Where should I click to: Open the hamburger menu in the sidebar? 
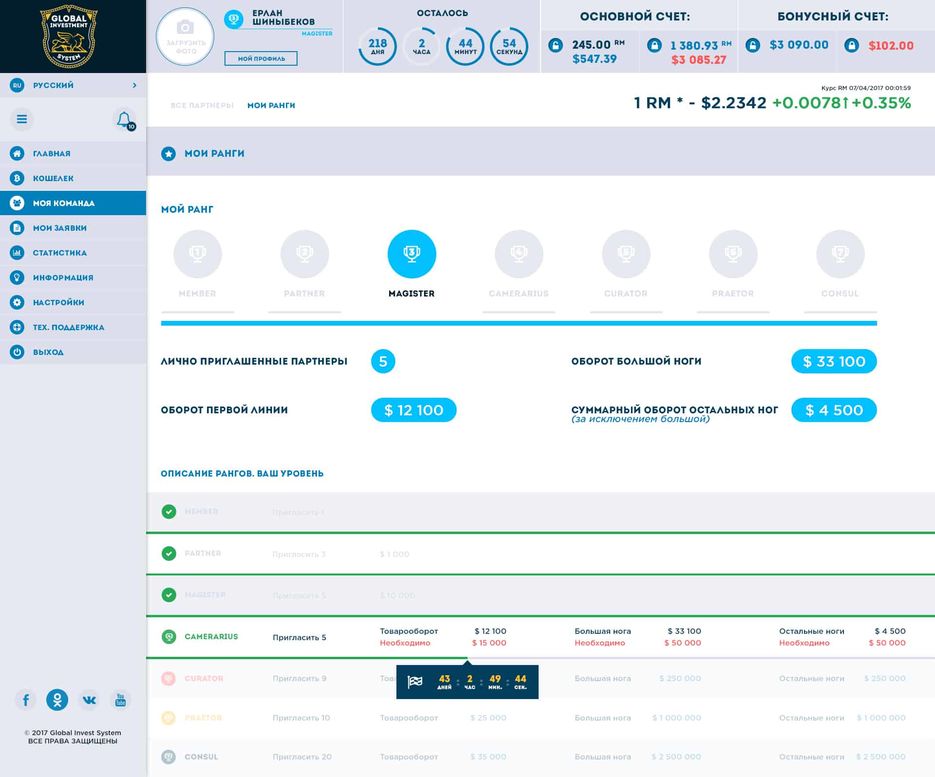[22, 119]
